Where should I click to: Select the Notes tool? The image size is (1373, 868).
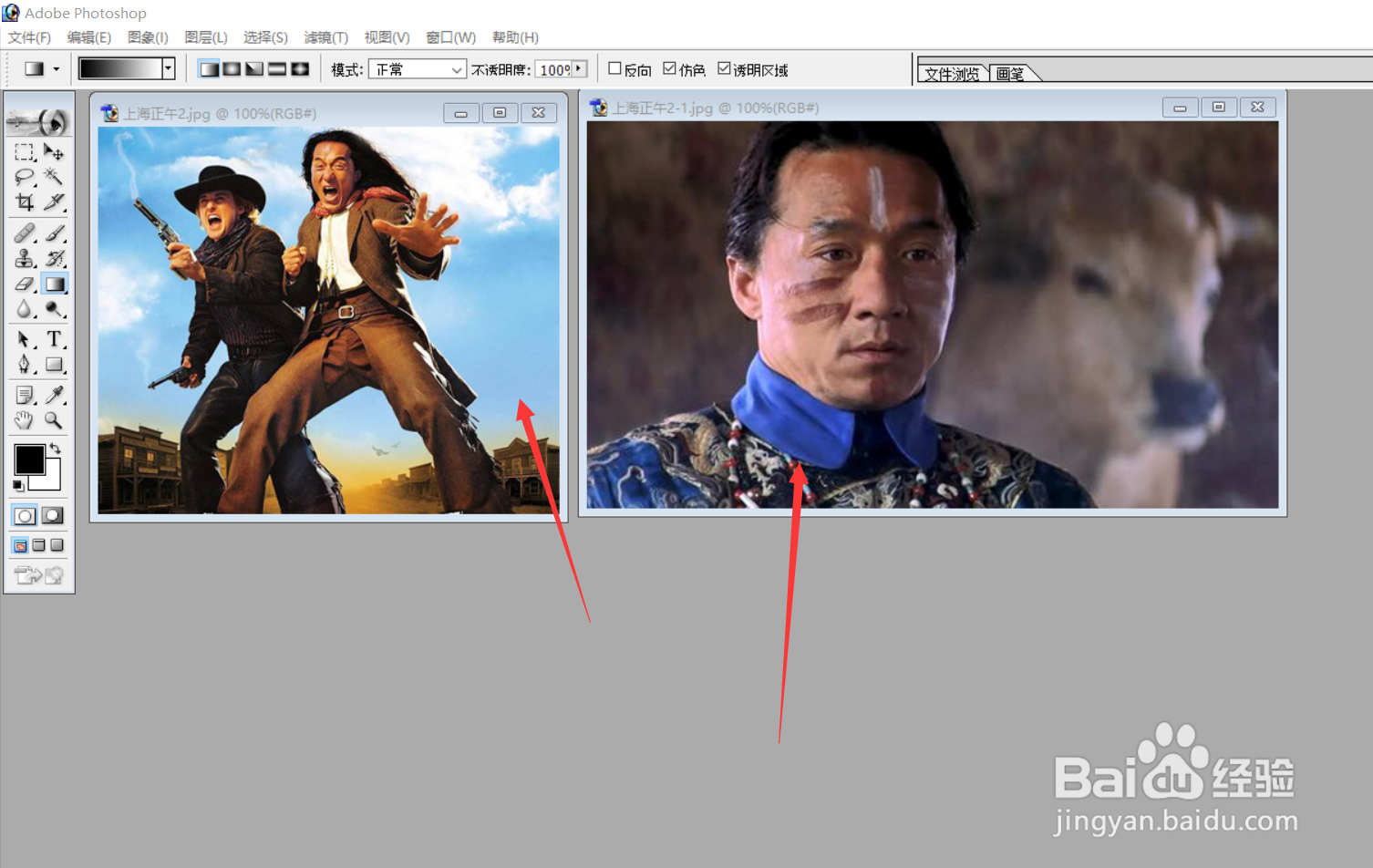pos(25,395)
